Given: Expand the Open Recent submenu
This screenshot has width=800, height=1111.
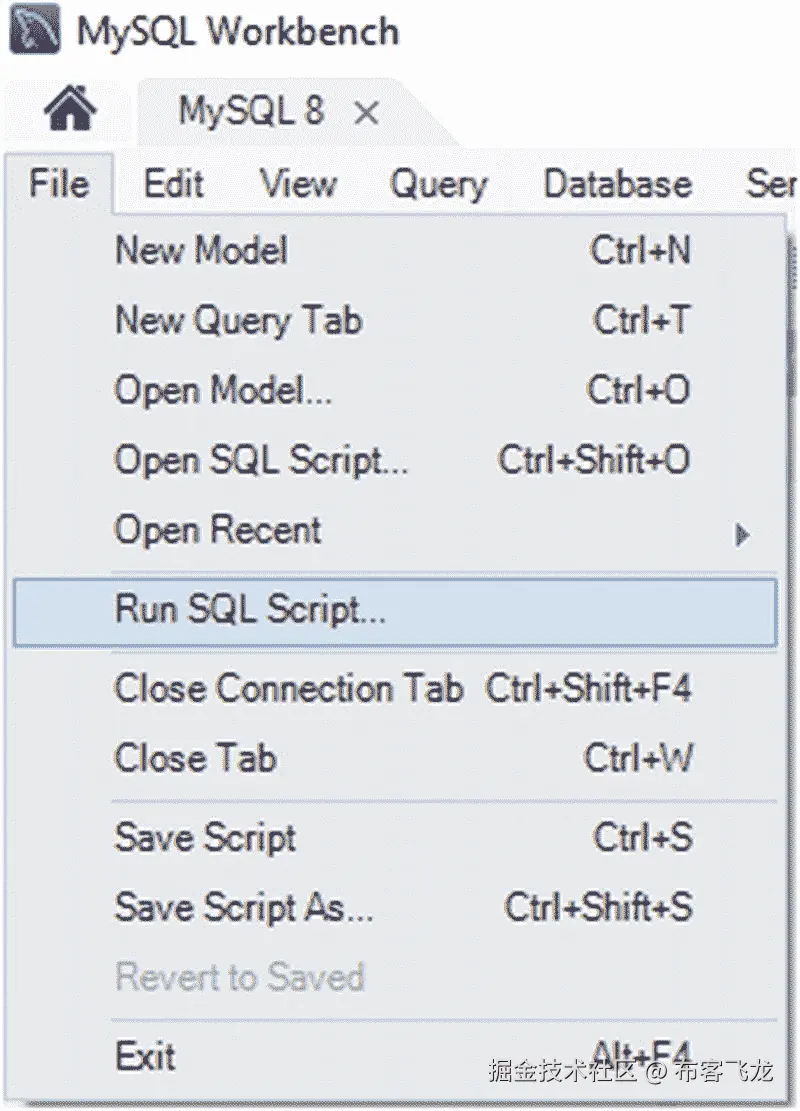Looking at the screenshot, I should [216, 531].
